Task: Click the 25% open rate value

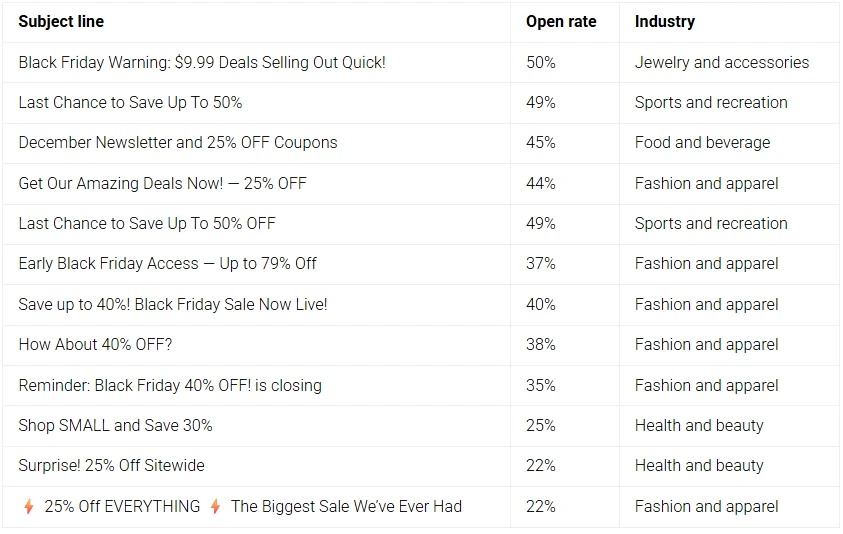Action: point(541,425)
